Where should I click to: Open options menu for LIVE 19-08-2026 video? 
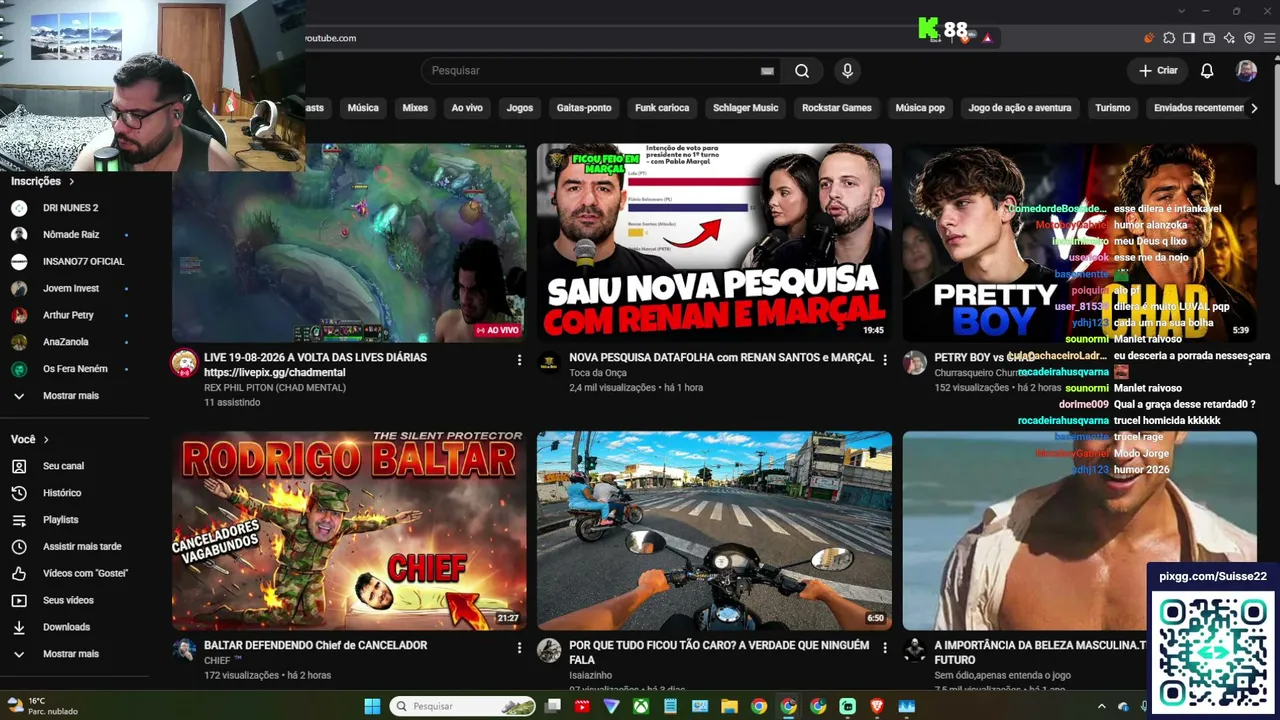pos(519,359)
